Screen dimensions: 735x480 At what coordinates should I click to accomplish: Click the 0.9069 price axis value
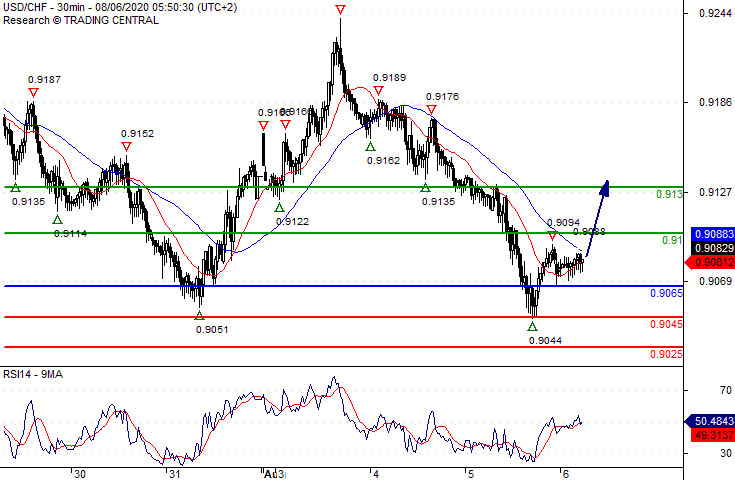click(715, 281)
